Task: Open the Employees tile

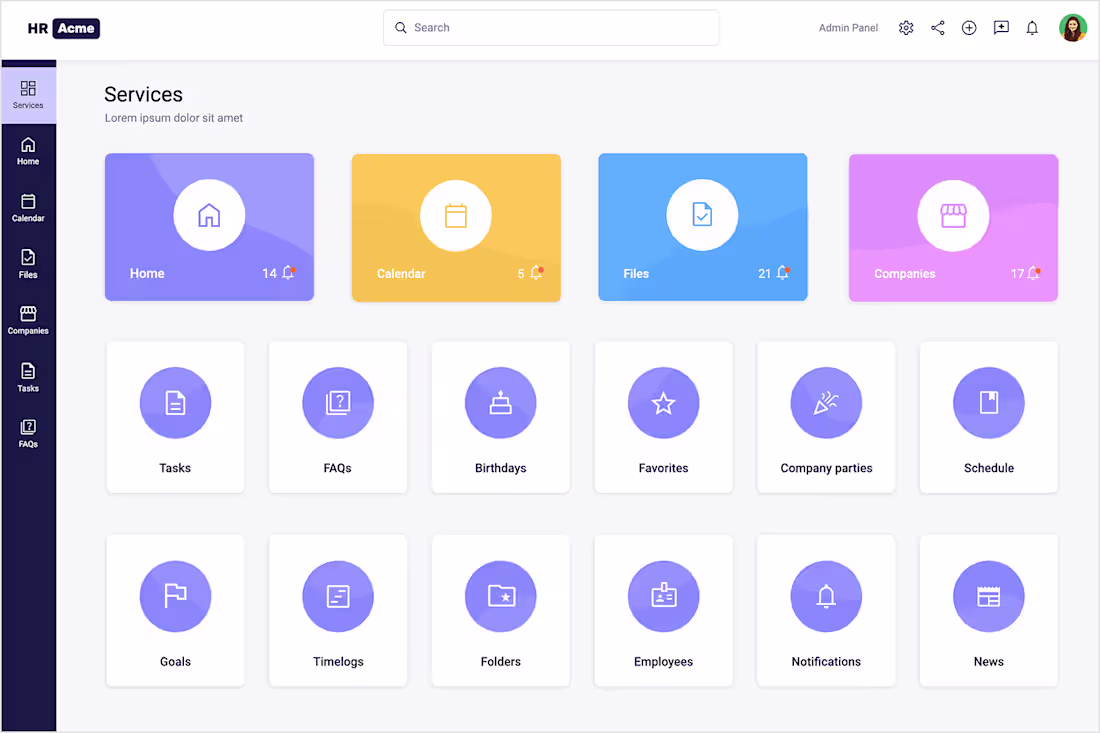Action: click(x=664, y=611)
